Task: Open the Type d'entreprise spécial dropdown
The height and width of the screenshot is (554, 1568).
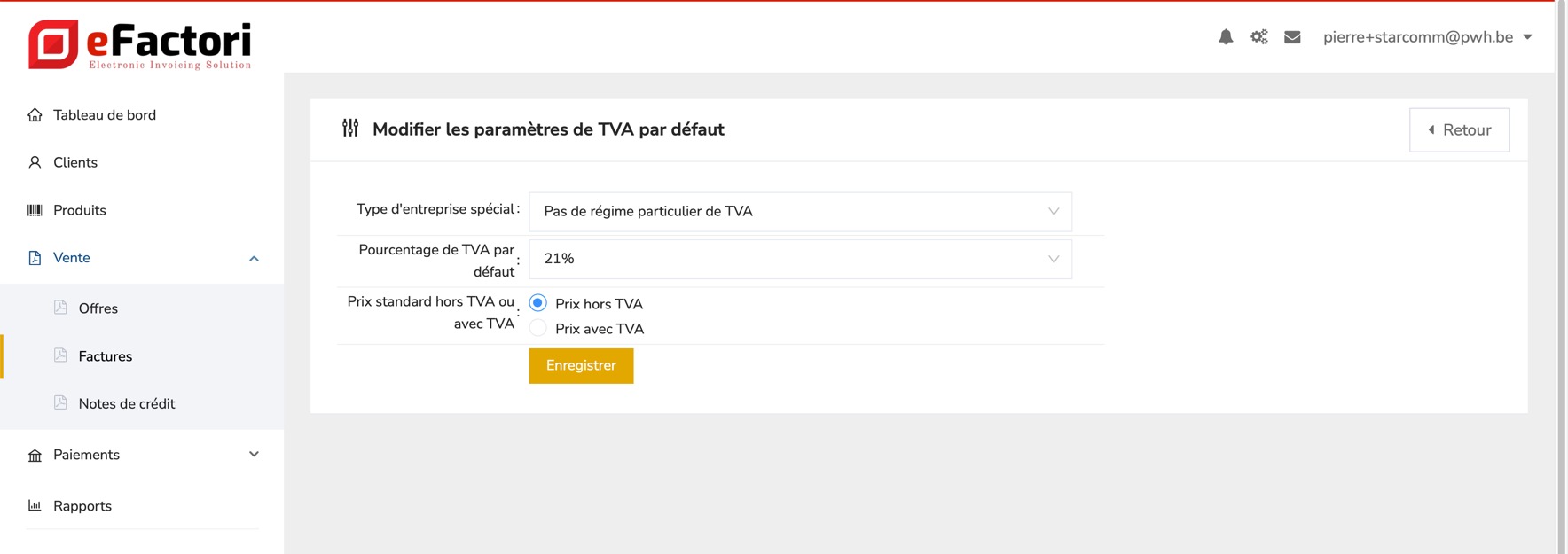Action: [x=800, y=212]
